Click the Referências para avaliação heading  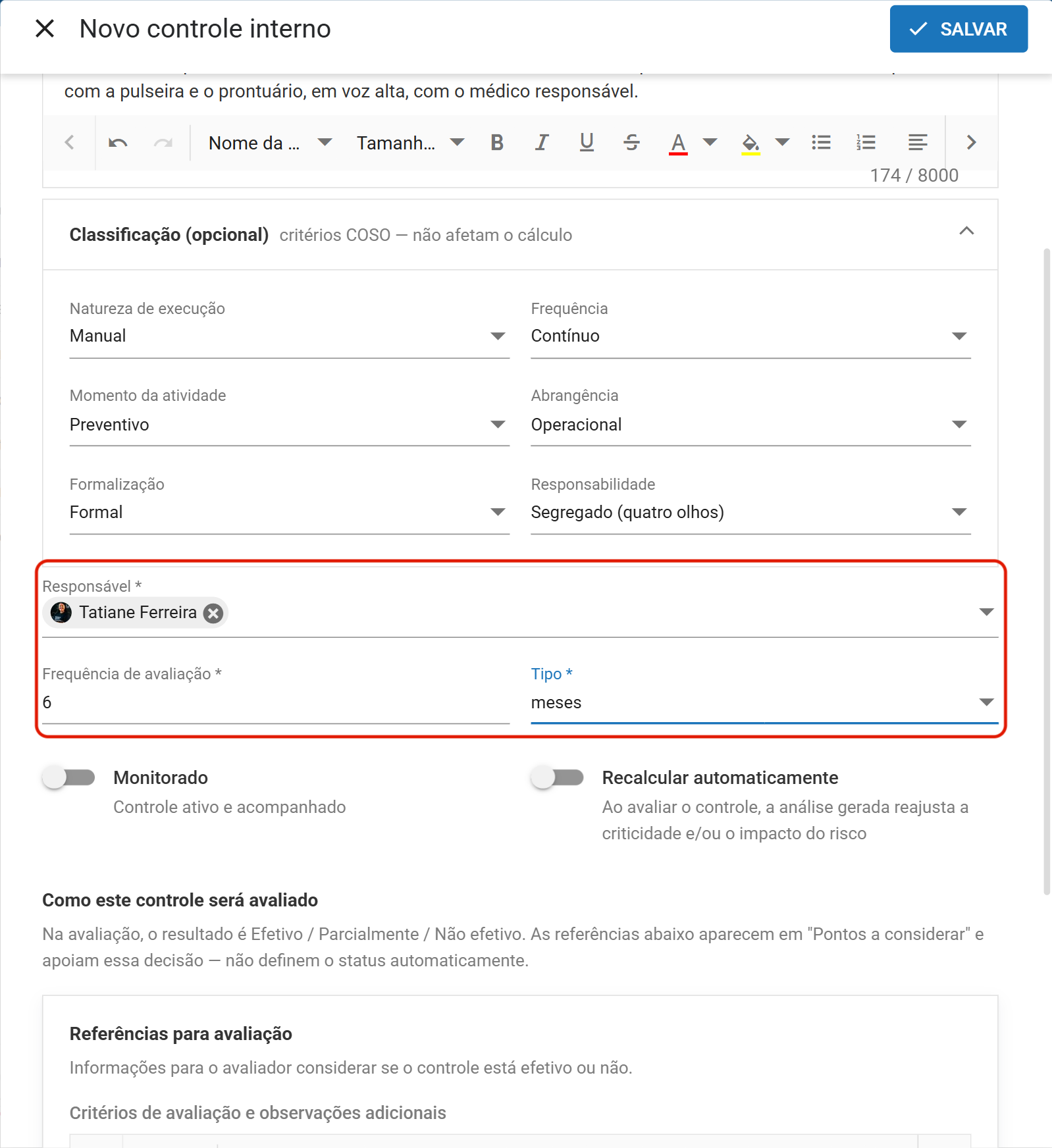pos(181,1034)
